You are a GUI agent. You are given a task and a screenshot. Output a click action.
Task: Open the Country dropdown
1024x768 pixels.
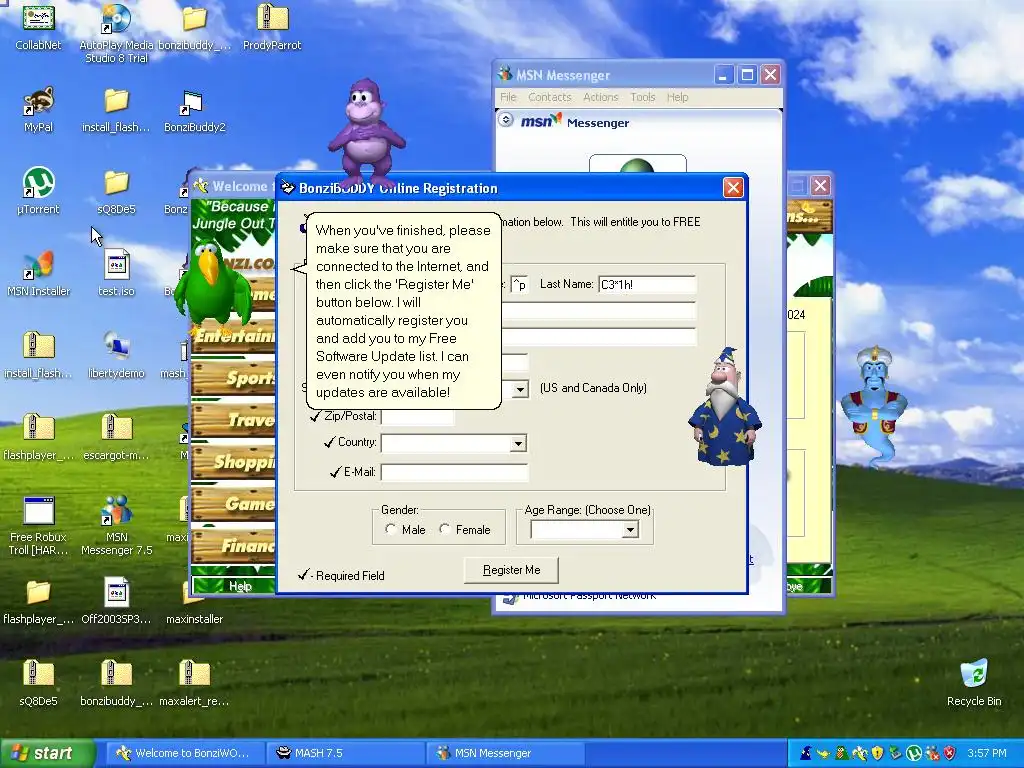point(518,443)
